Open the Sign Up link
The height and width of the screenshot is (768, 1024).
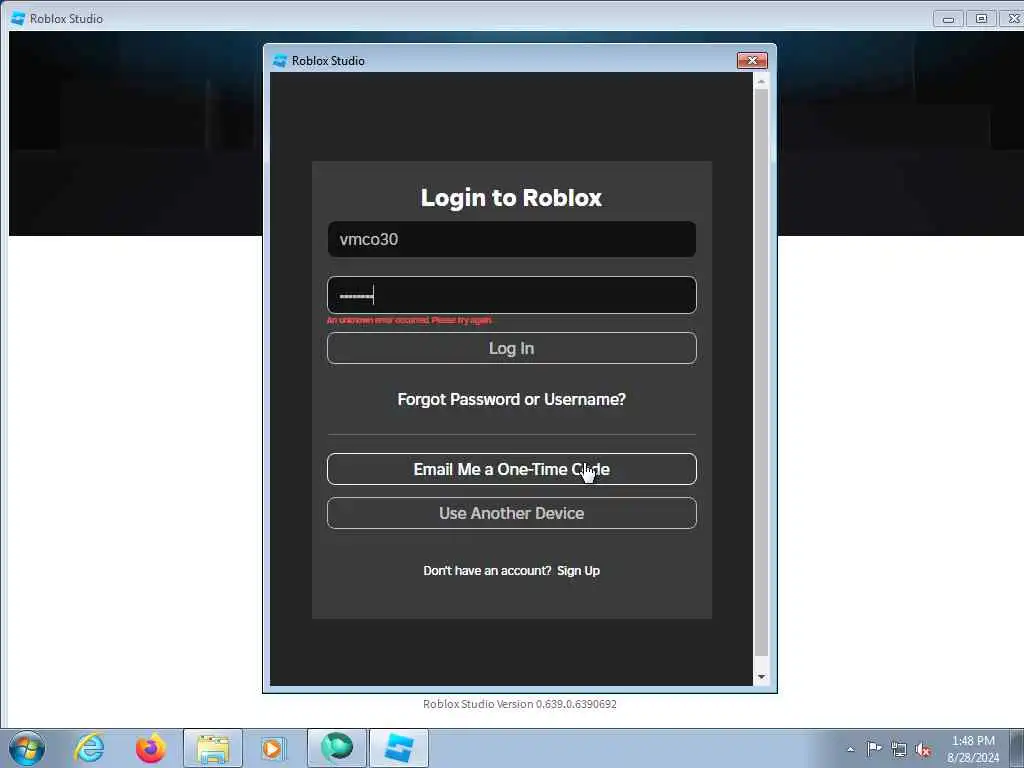coord(578,571)
